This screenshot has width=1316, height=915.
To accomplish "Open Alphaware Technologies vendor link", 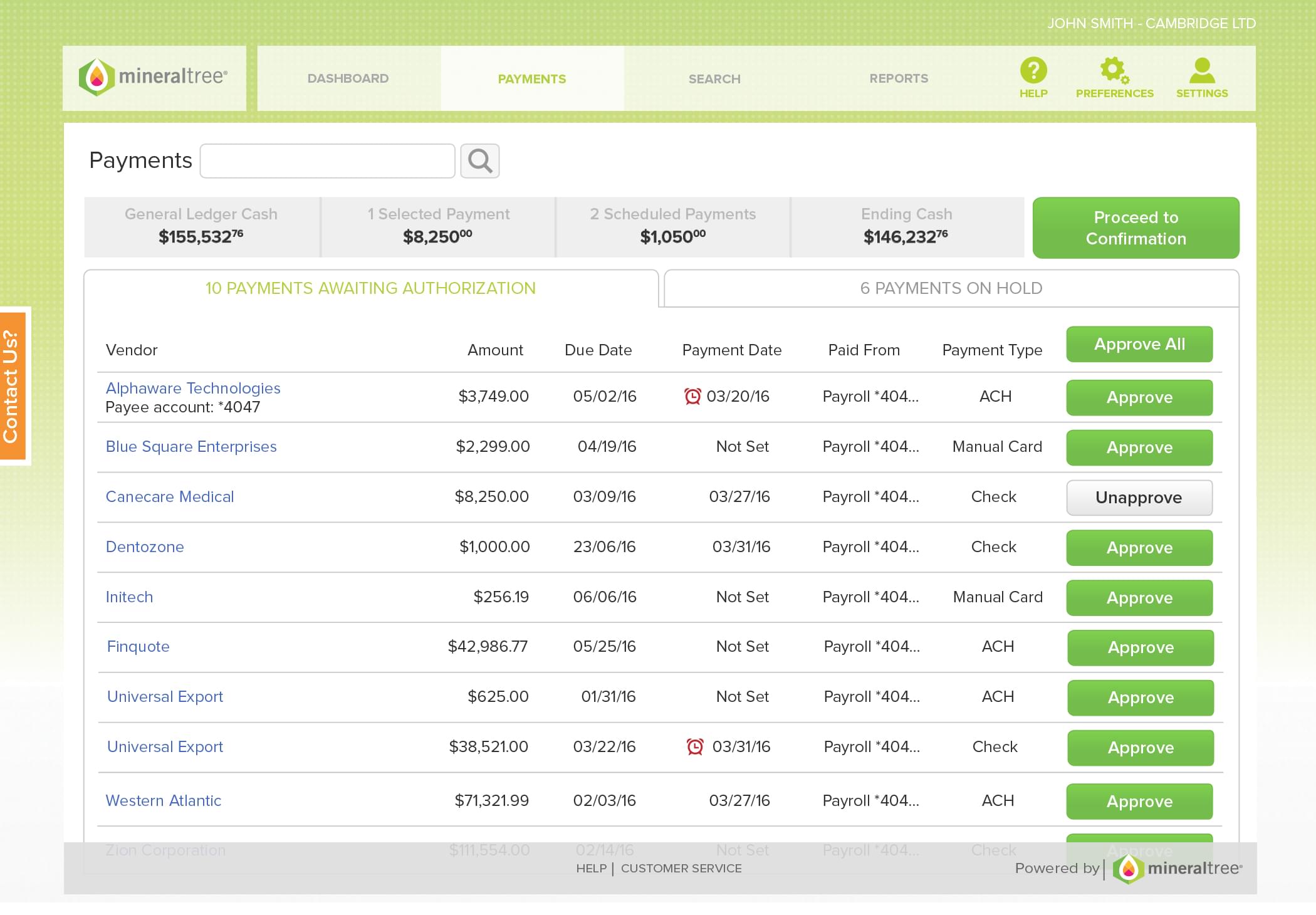I will (x=193, y=388).
